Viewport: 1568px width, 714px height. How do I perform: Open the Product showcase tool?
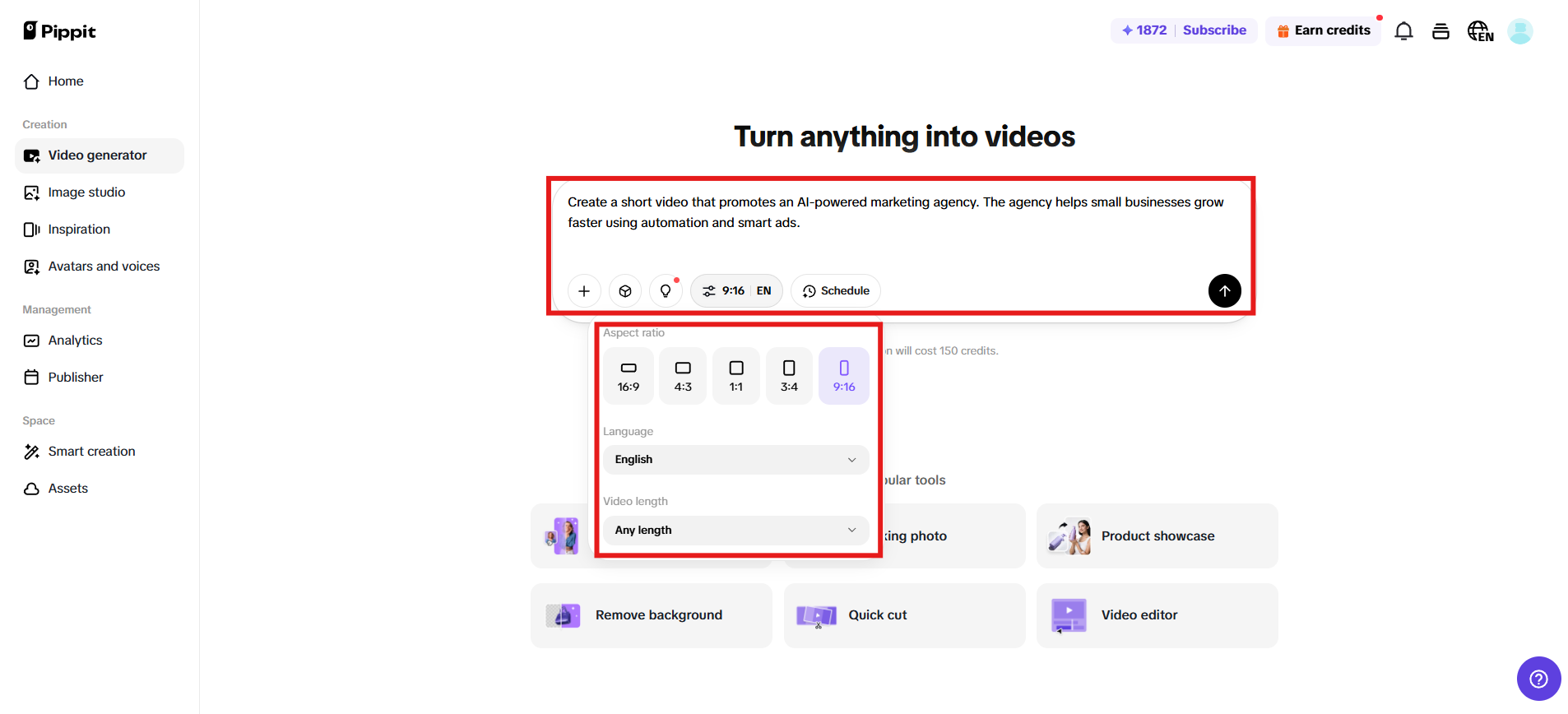click(x=1157, y=536)
